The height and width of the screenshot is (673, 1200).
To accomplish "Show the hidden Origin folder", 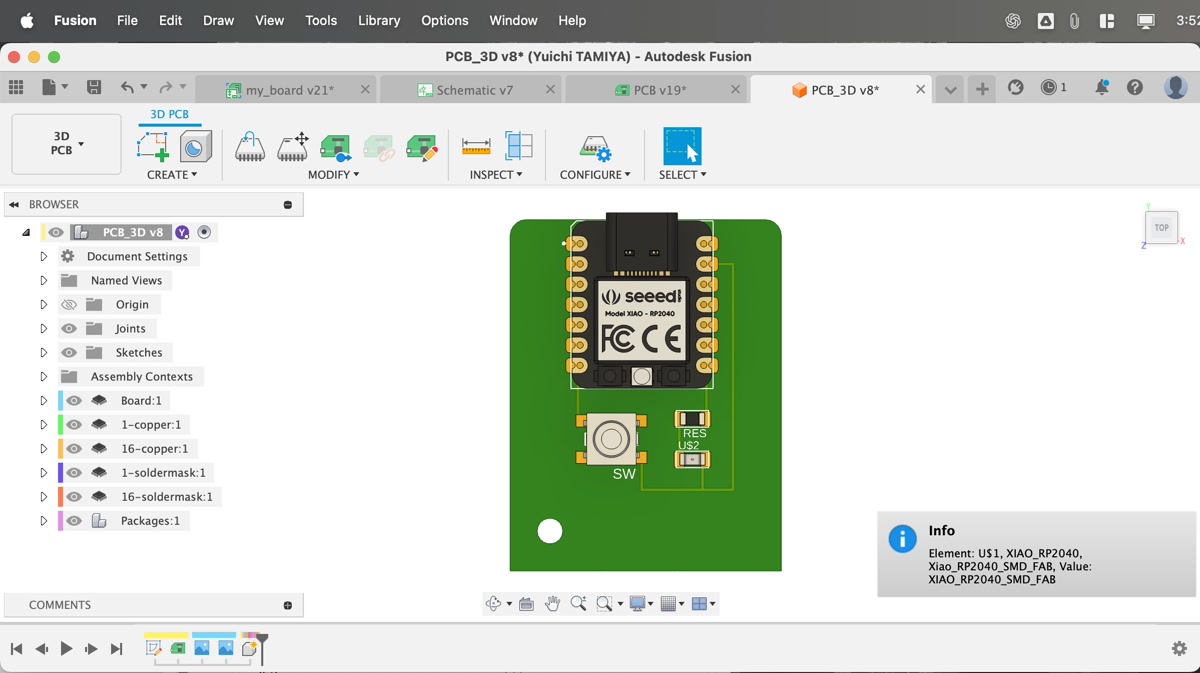I will pyautogui.click(x=69, y=304).
